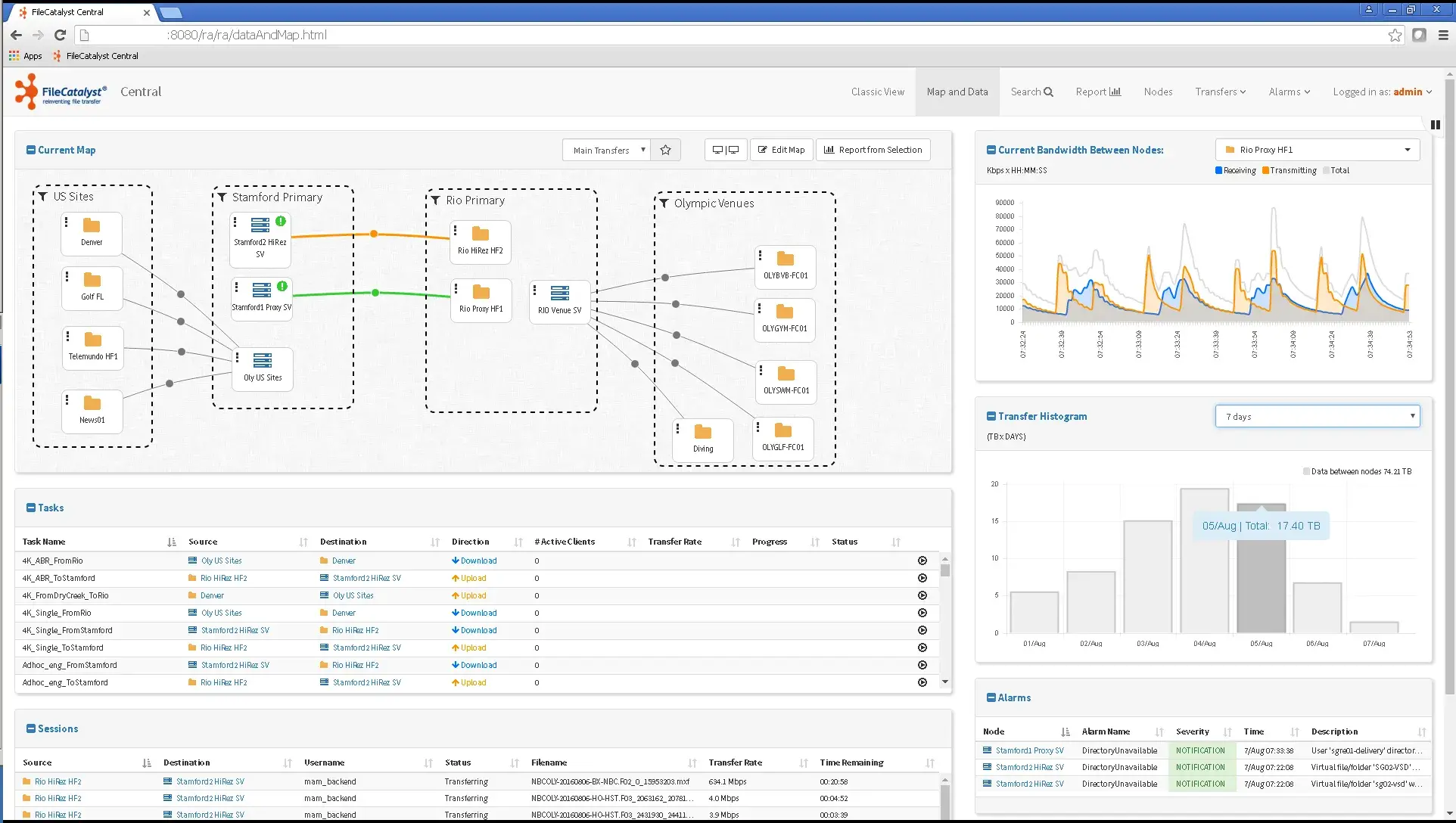Click the favorite star icon beside Main Transfers
Image resolution: width=1456 pixels, height=823 pixels.
click(665, 150)
